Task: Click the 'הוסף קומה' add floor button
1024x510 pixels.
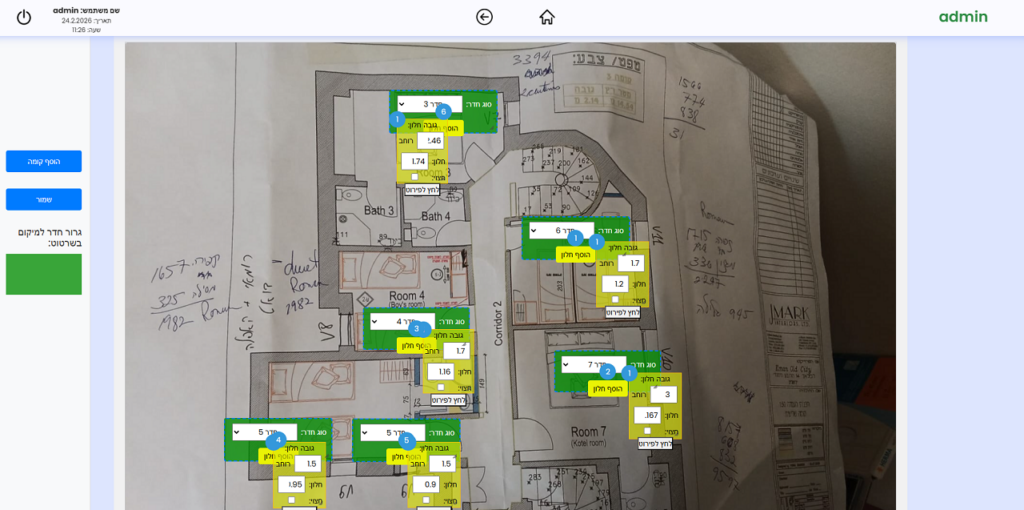Action: click(43, 161)
